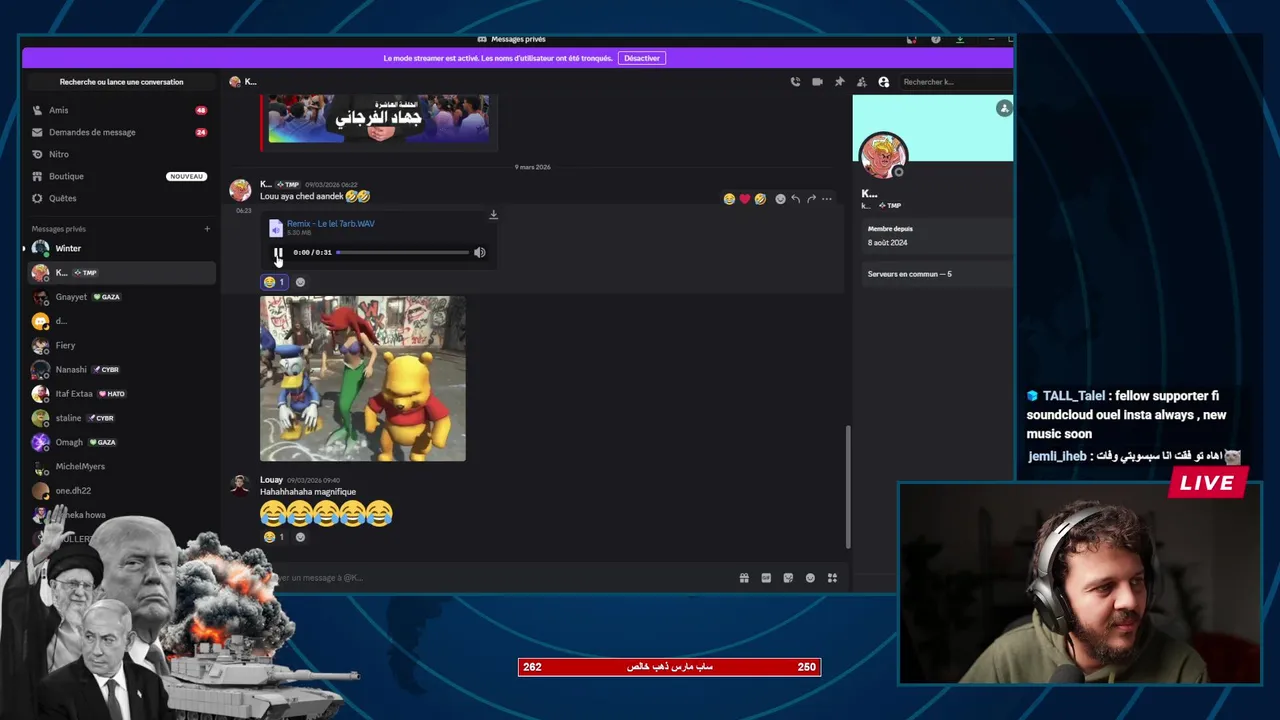Click Louay's username in the chat
1280x720 pixels.
(x=271, y=480)
